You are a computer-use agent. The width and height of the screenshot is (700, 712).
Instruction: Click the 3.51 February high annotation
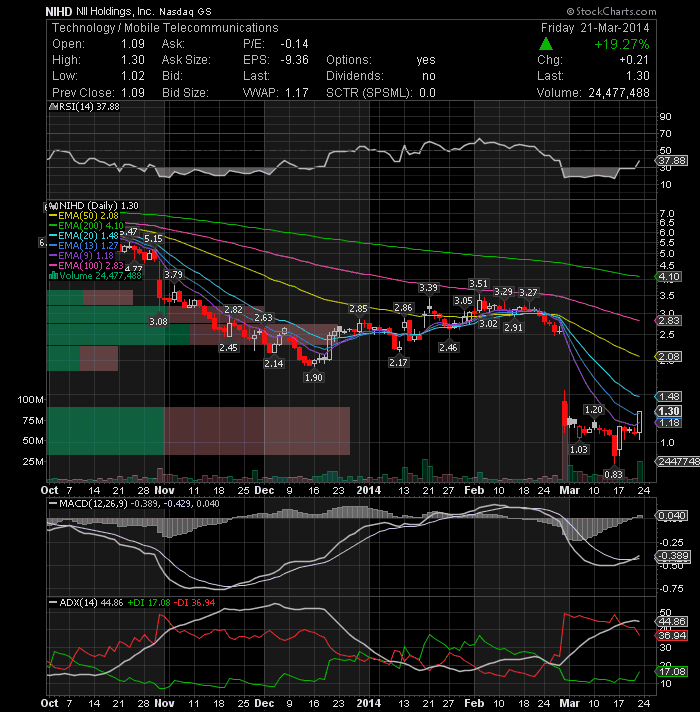[478, 284]
